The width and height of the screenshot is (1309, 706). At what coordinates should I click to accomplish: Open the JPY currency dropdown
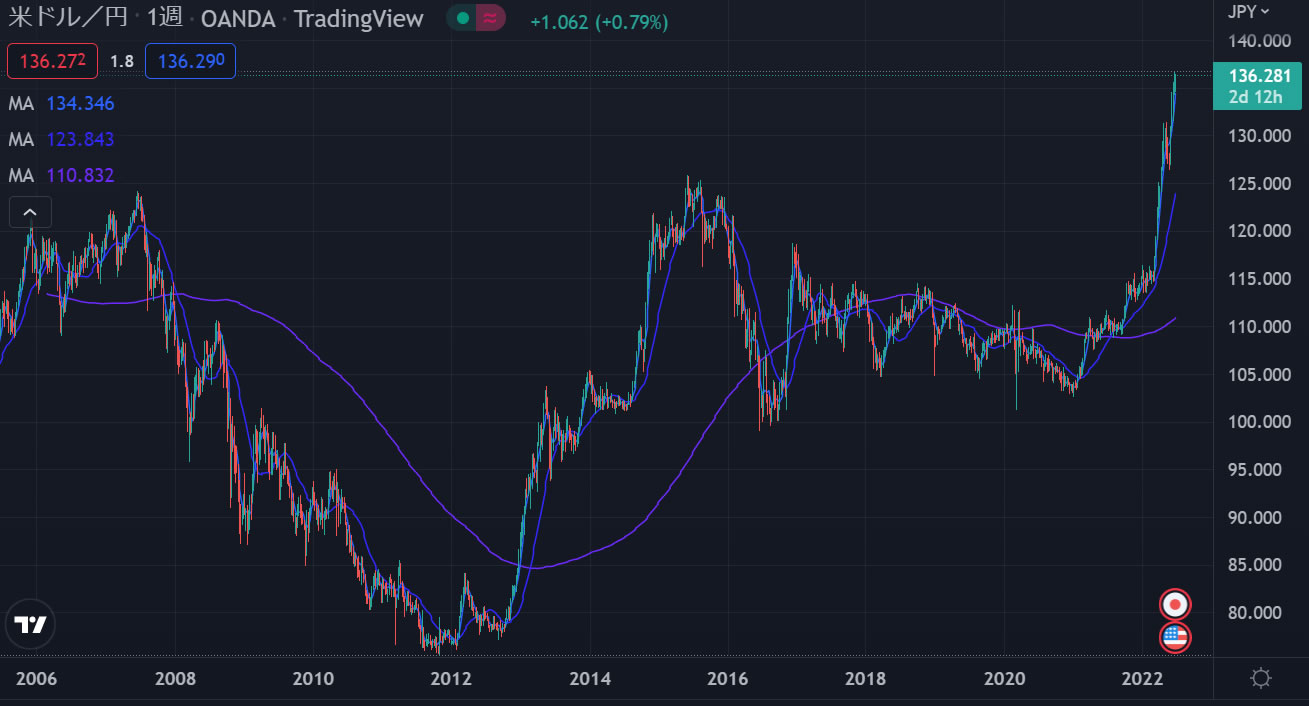1249,12
